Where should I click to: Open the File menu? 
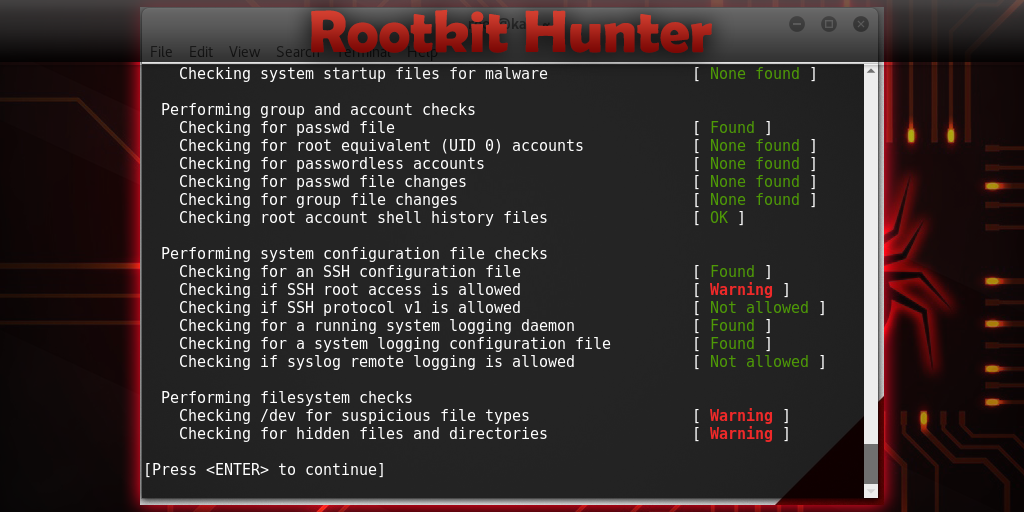pyautogui.click(x=161, y=52)
